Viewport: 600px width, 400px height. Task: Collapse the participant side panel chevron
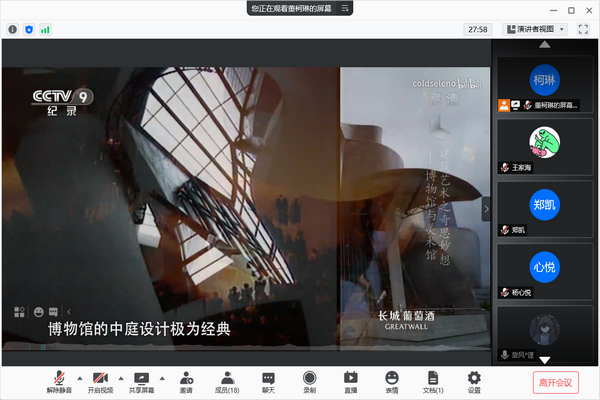point(486,209)
